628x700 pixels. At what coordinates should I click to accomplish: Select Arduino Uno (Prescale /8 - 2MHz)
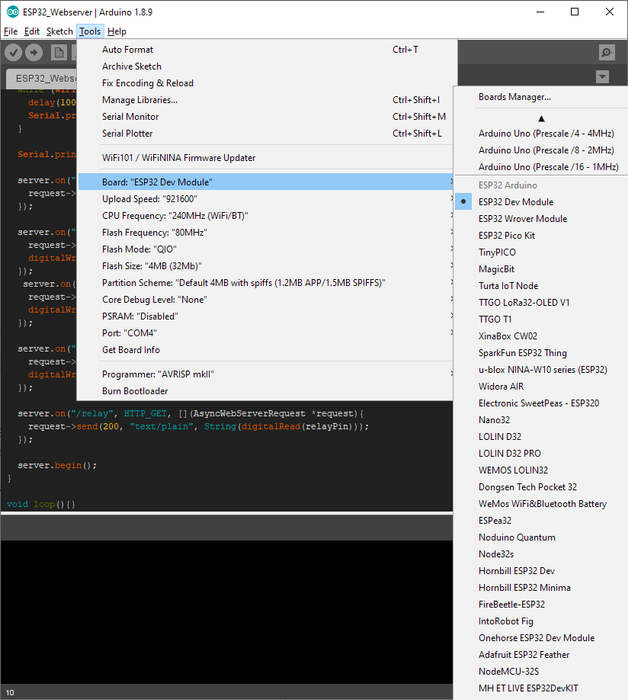click(541, 150)
